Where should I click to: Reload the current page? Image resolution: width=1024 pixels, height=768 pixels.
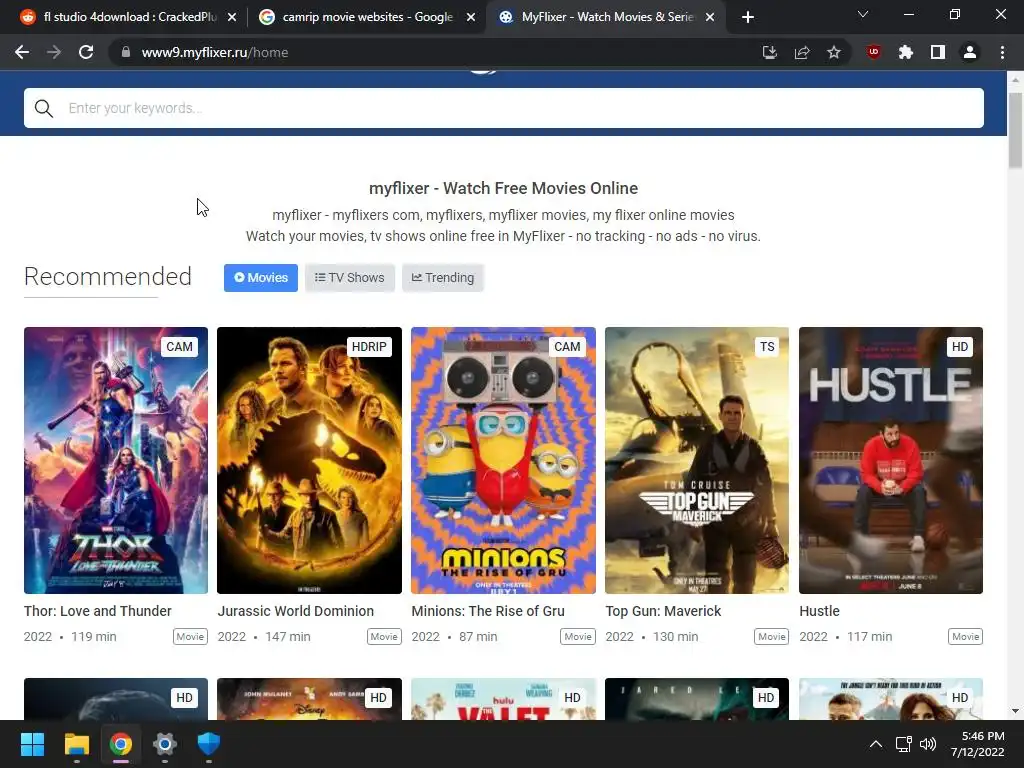coord(86,52)
